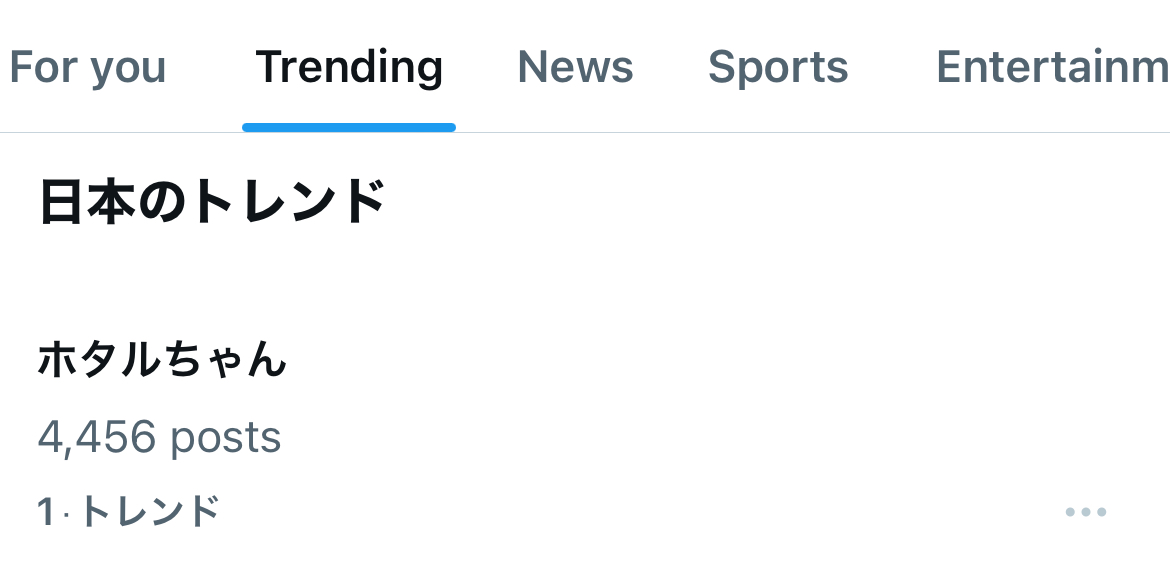Switch to the For you tab
This screenshot has height=581, width=1170.
(x=87, y=68)
